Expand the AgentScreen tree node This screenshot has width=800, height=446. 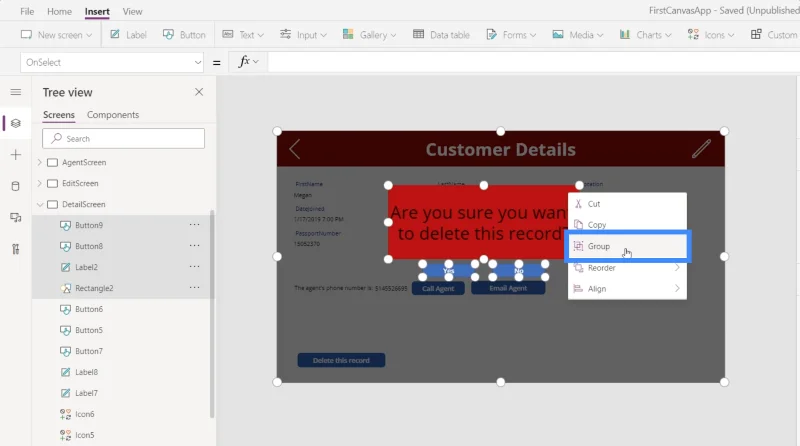(40, 162)
